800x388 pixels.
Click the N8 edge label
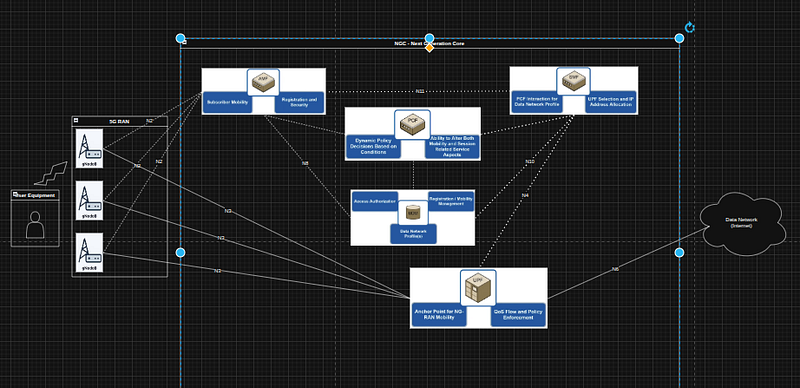(x=305, y=163)
